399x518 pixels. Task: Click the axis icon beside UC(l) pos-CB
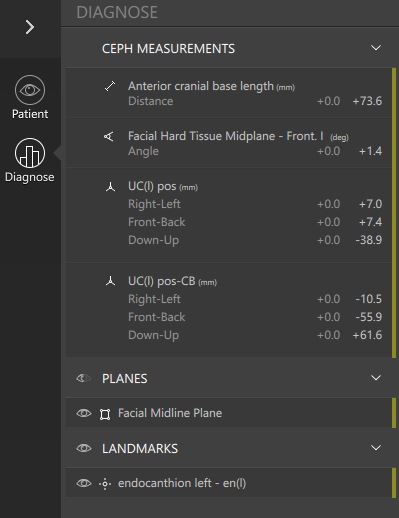(110, 281)
